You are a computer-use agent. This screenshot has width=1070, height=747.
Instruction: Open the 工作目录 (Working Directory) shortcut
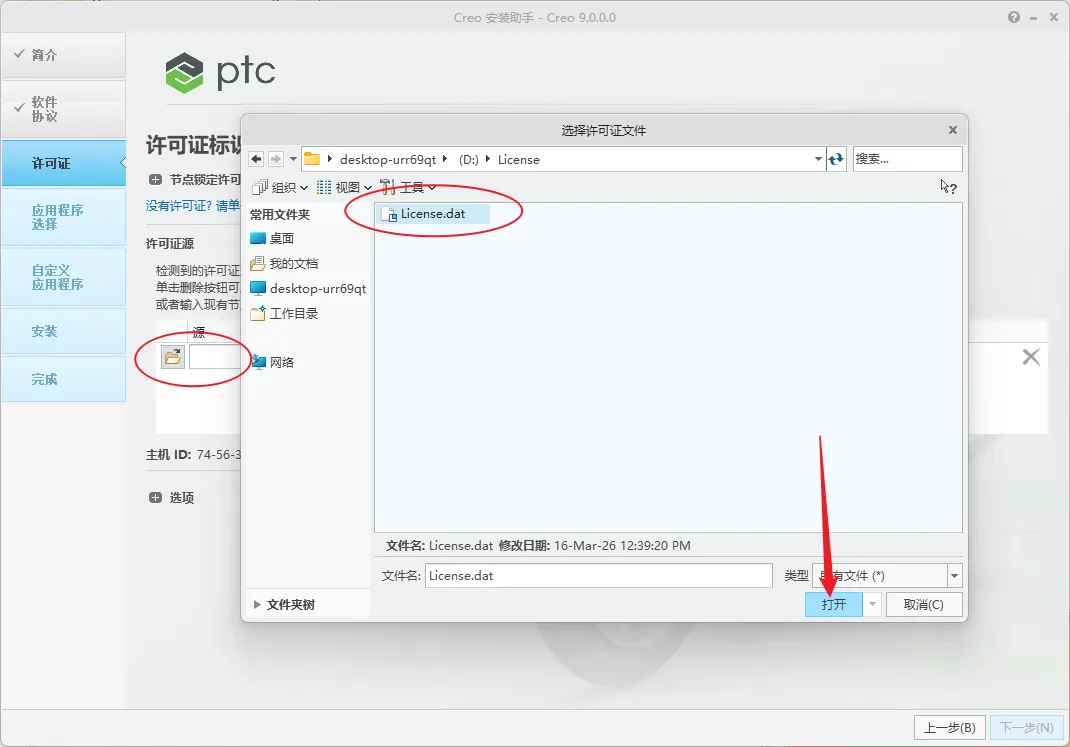tap(285, 314)
